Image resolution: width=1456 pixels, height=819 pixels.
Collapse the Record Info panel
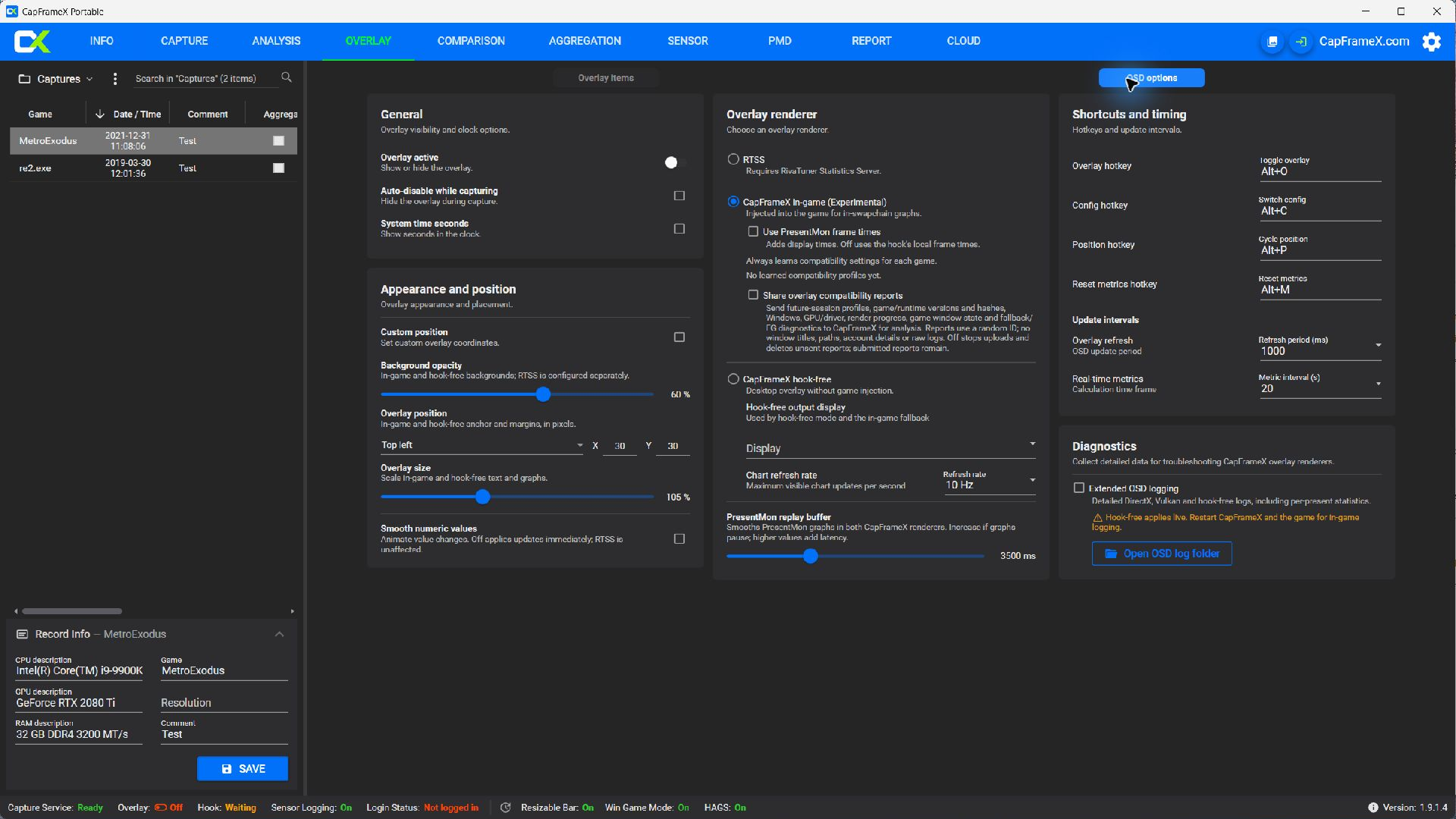pyautogui.click(x=279, y=634)
